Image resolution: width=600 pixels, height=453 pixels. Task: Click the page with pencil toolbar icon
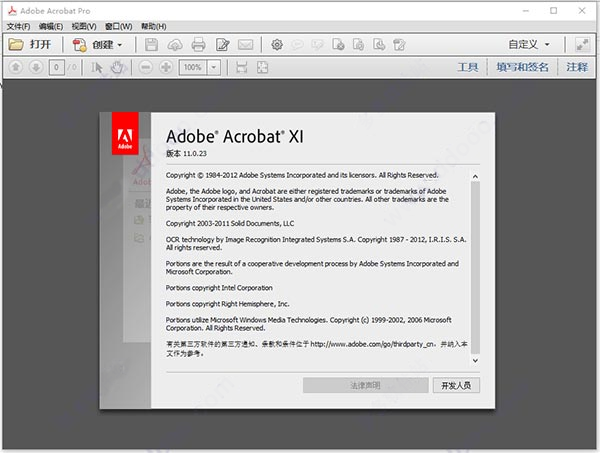[x=399, y=45]
